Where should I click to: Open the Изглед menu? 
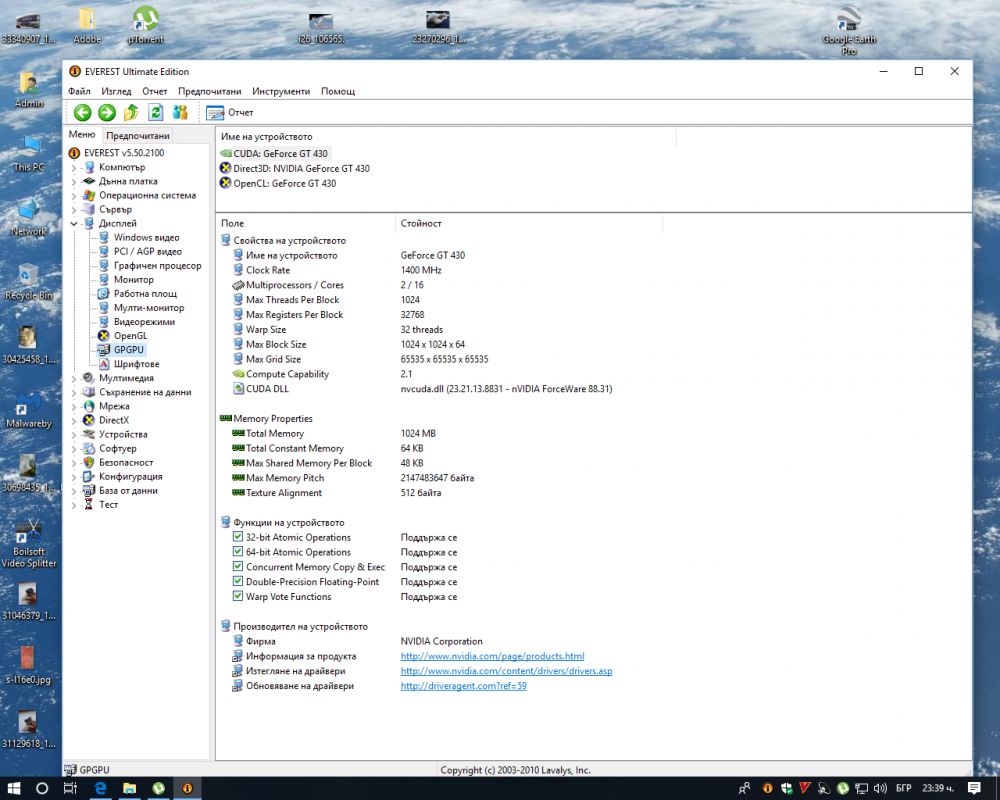[116, 91]
